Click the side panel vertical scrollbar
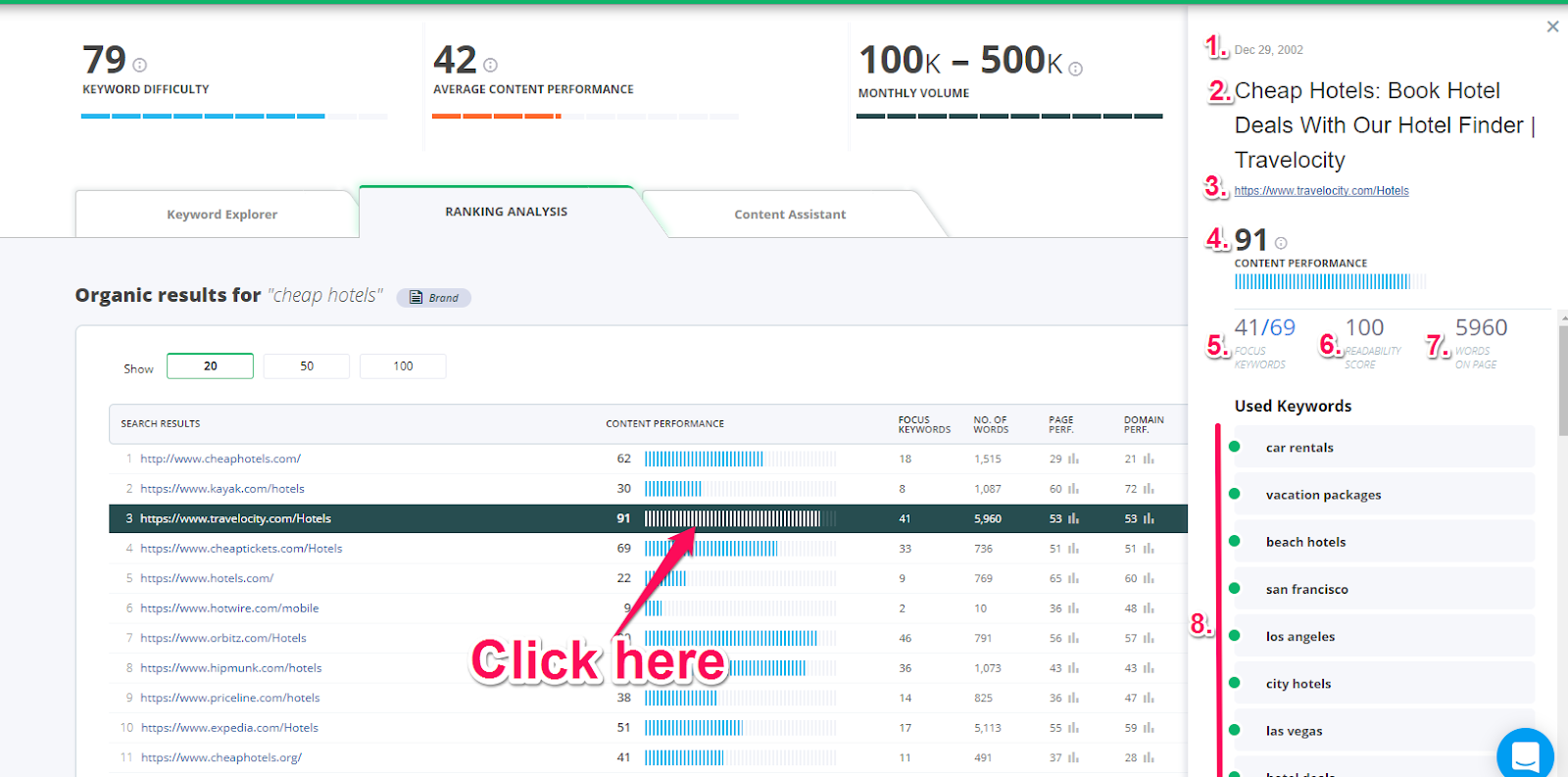Screen dimensions: 1568x777 [x=1563, y=380]
